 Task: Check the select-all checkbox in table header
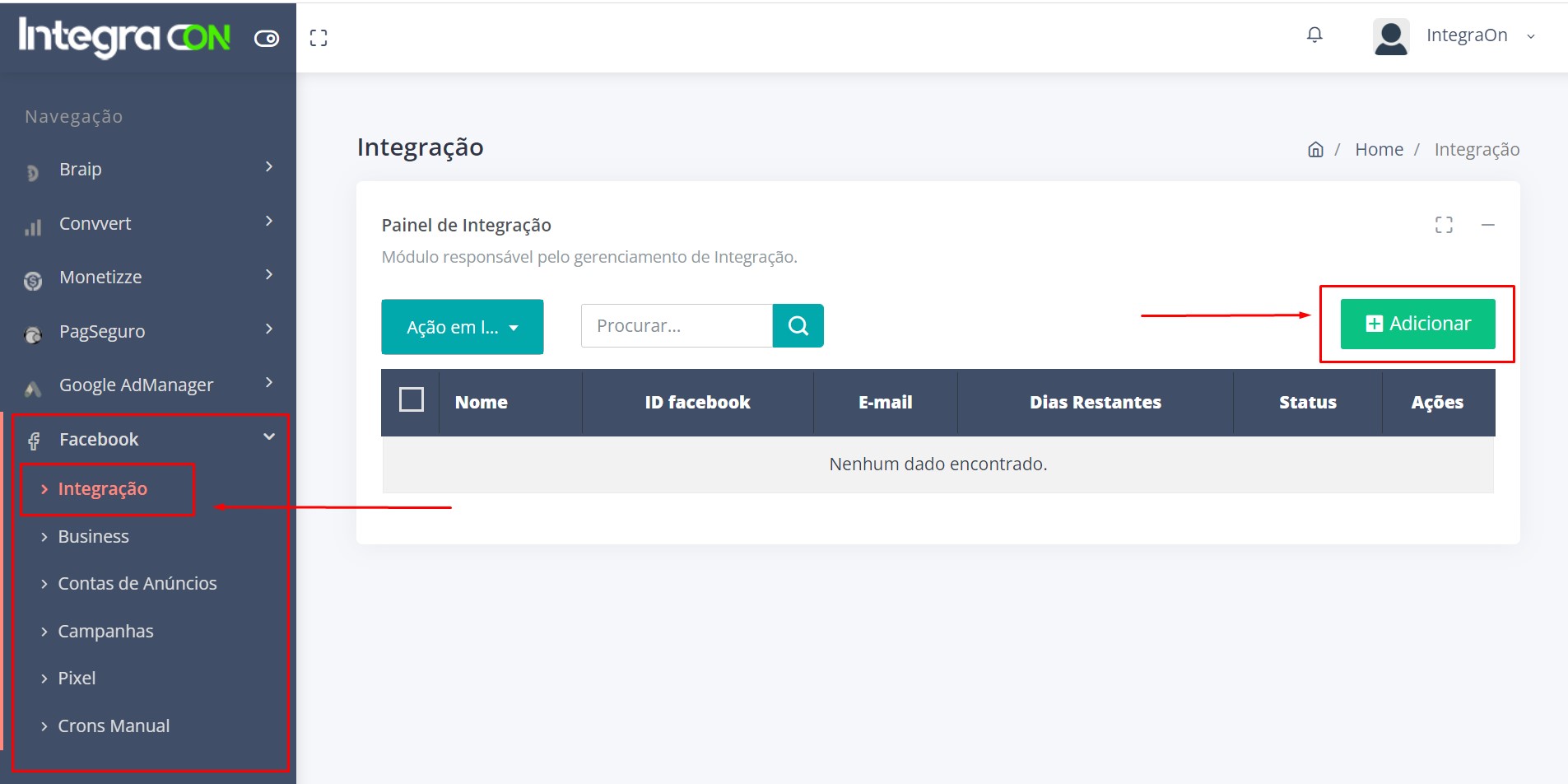point(411,400)
